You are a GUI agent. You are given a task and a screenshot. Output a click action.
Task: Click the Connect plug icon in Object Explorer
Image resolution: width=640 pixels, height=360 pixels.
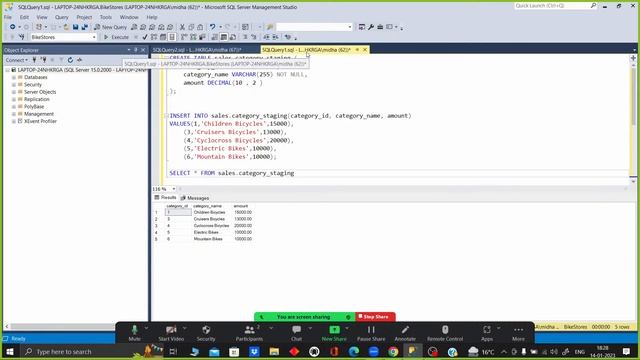click(x=34, y=60)
